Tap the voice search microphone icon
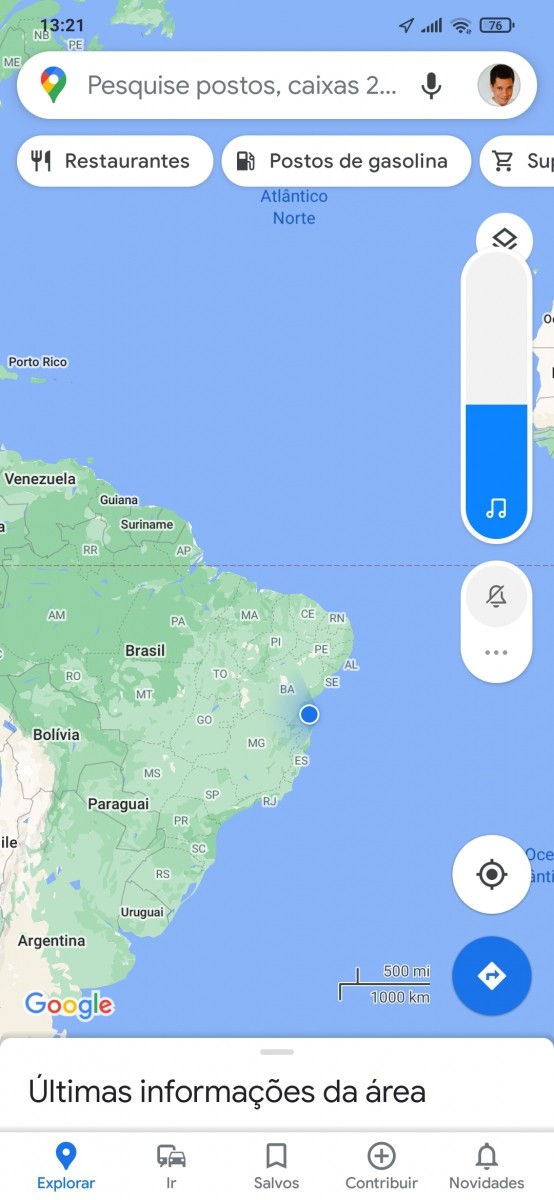This screenshot has height=1200, width=554. pyautogui.click(x=431, y=85)
